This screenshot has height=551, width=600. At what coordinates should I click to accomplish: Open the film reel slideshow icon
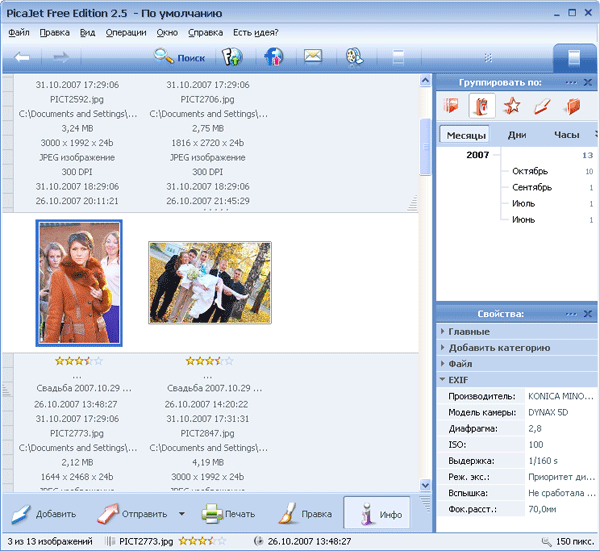[x=355, y=57]
